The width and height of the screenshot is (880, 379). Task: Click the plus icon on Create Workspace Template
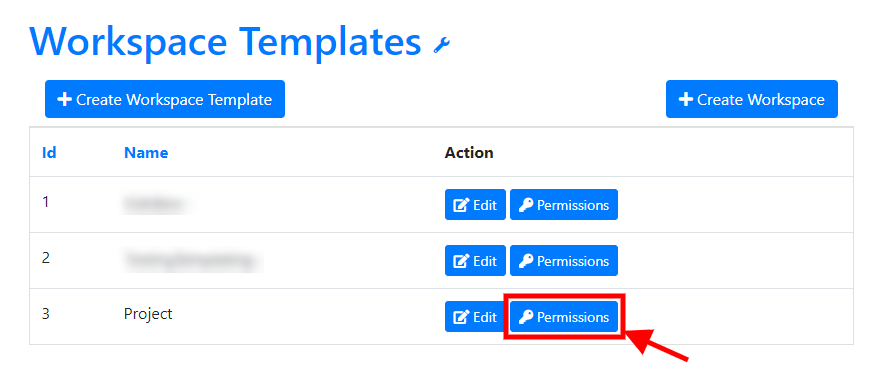(x=65, y=99)
